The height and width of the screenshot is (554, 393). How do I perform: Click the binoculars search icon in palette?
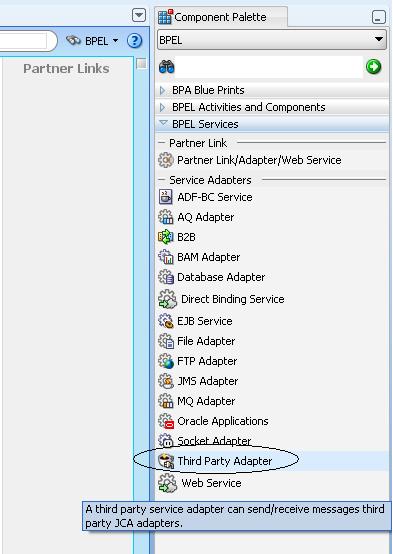click(166, 66)
